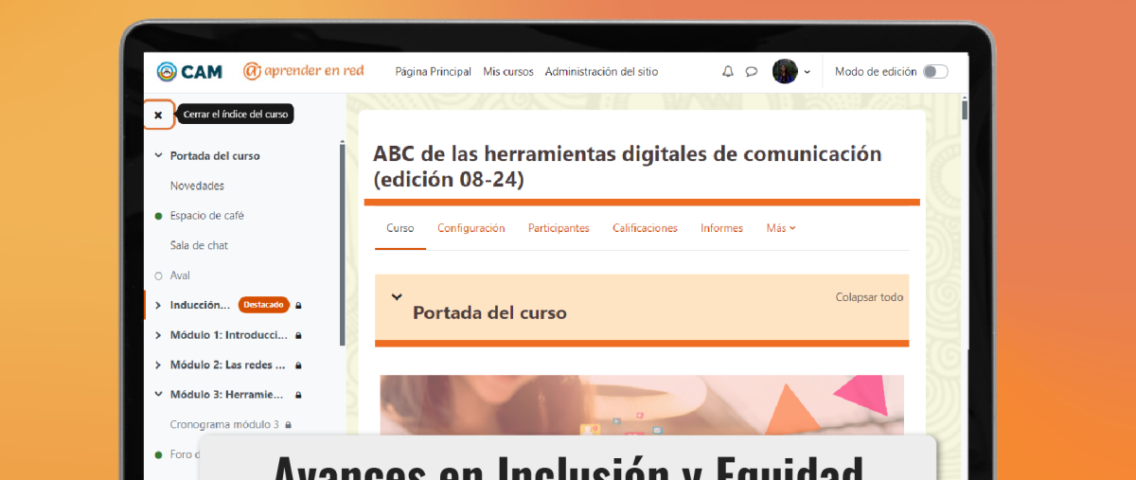Open Cronograma módulo 3
Screen dimensions: 1136x480
225,424
